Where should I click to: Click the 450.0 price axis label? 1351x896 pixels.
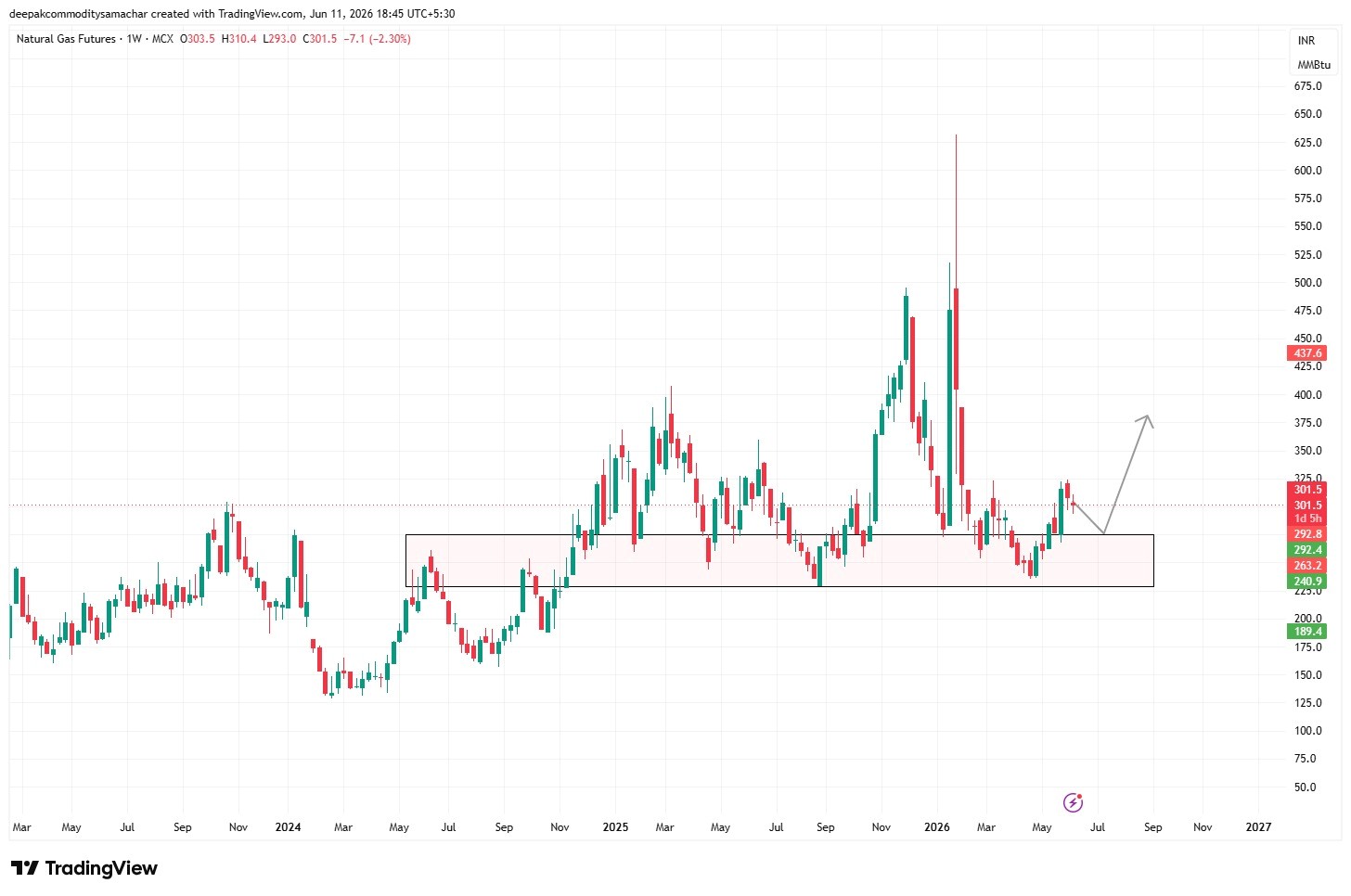click(1307, 339)
